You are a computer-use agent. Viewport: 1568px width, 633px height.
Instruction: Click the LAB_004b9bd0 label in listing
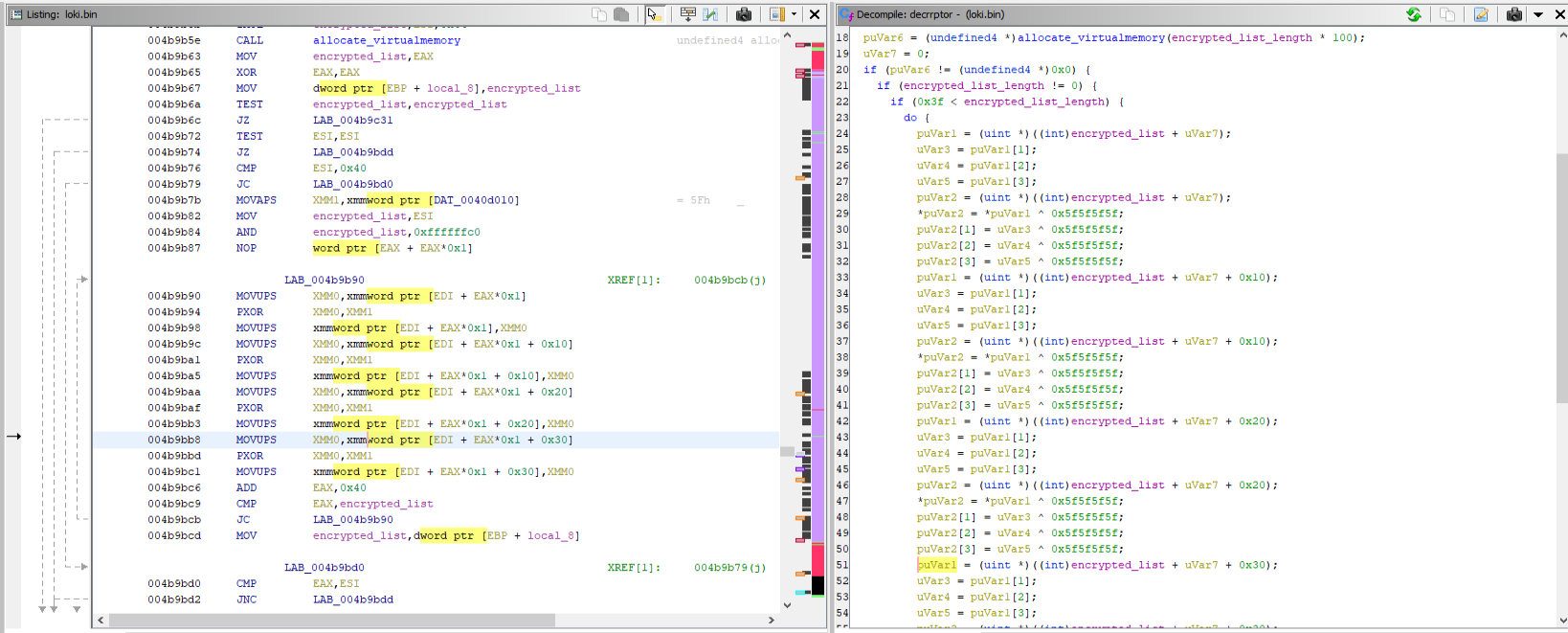click(324, 567)
